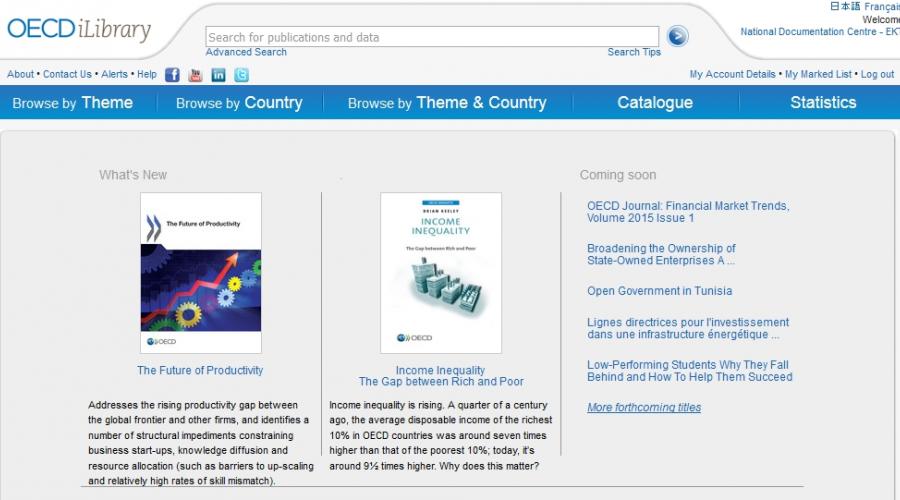Viewport: 900px width, 500px height.
Task: Open the Help link
Action: 147,74
